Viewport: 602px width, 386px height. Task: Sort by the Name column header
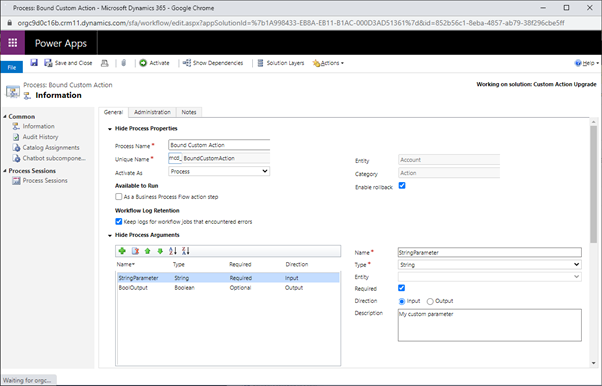tap(126, 264)
